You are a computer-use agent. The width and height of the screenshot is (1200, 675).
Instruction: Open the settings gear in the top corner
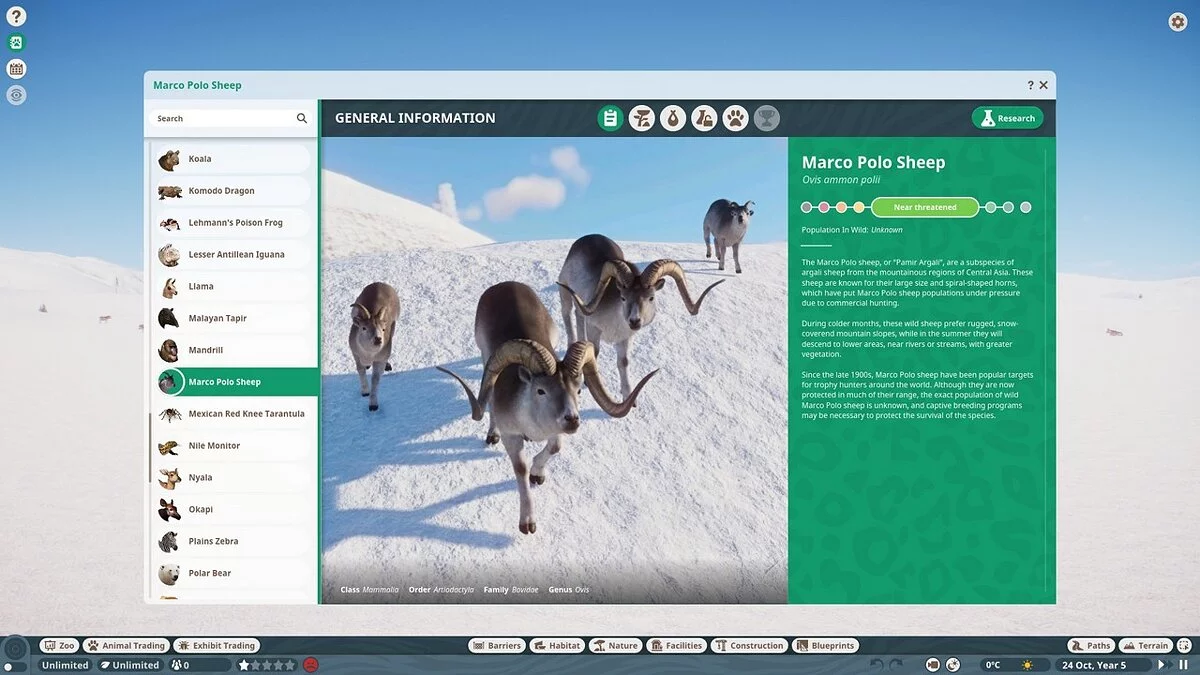tap(1177, 22)
